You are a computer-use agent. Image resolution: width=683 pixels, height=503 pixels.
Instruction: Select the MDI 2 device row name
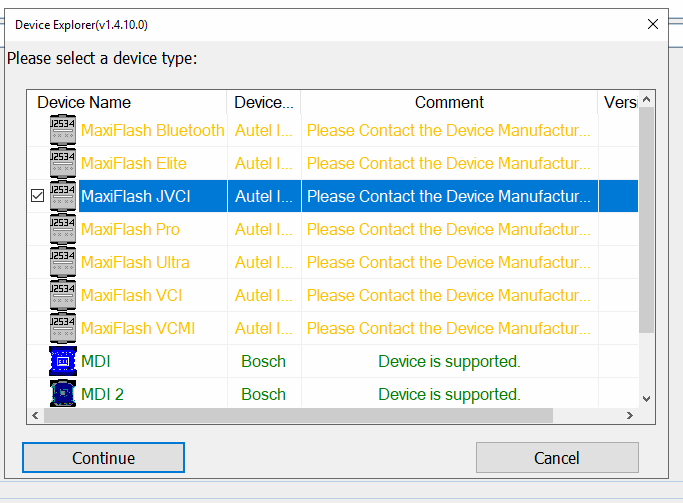[x=102, y=394]
